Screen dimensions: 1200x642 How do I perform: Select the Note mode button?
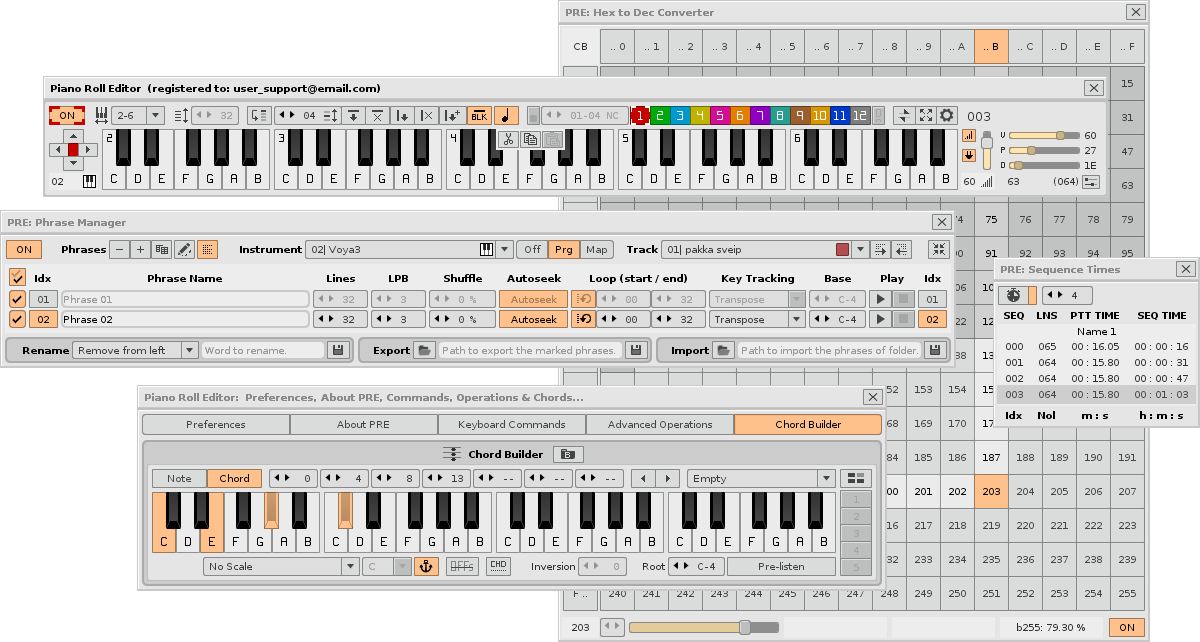click(x=179, y=479)
